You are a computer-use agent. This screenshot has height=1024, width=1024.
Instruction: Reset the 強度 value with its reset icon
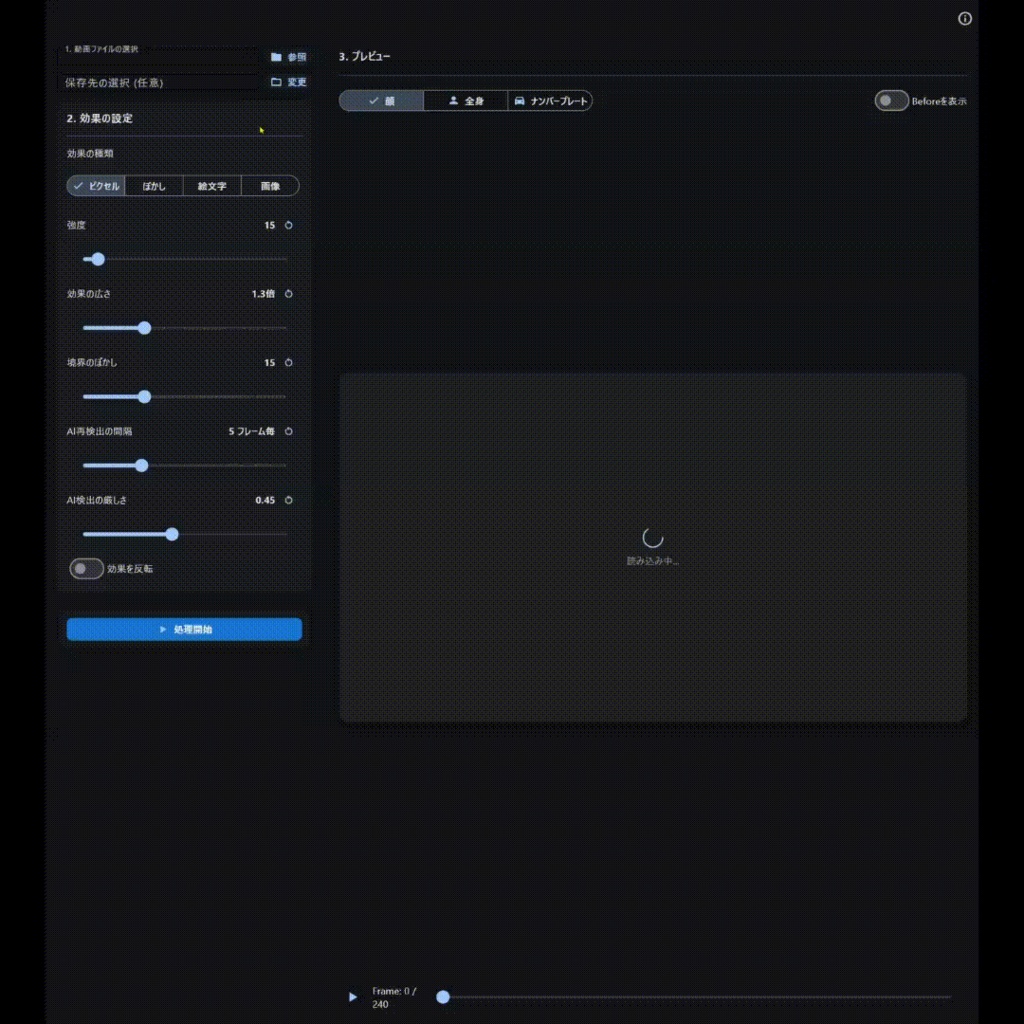coord(289,225)
